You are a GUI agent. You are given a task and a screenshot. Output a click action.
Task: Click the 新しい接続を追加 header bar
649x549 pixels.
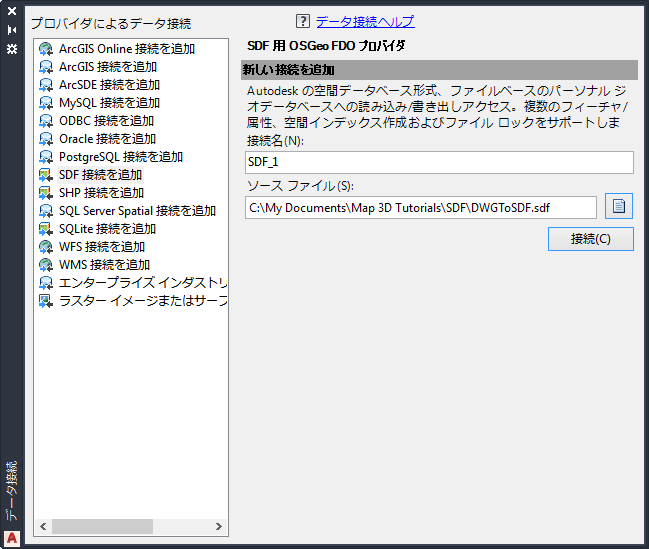(439, 70)
